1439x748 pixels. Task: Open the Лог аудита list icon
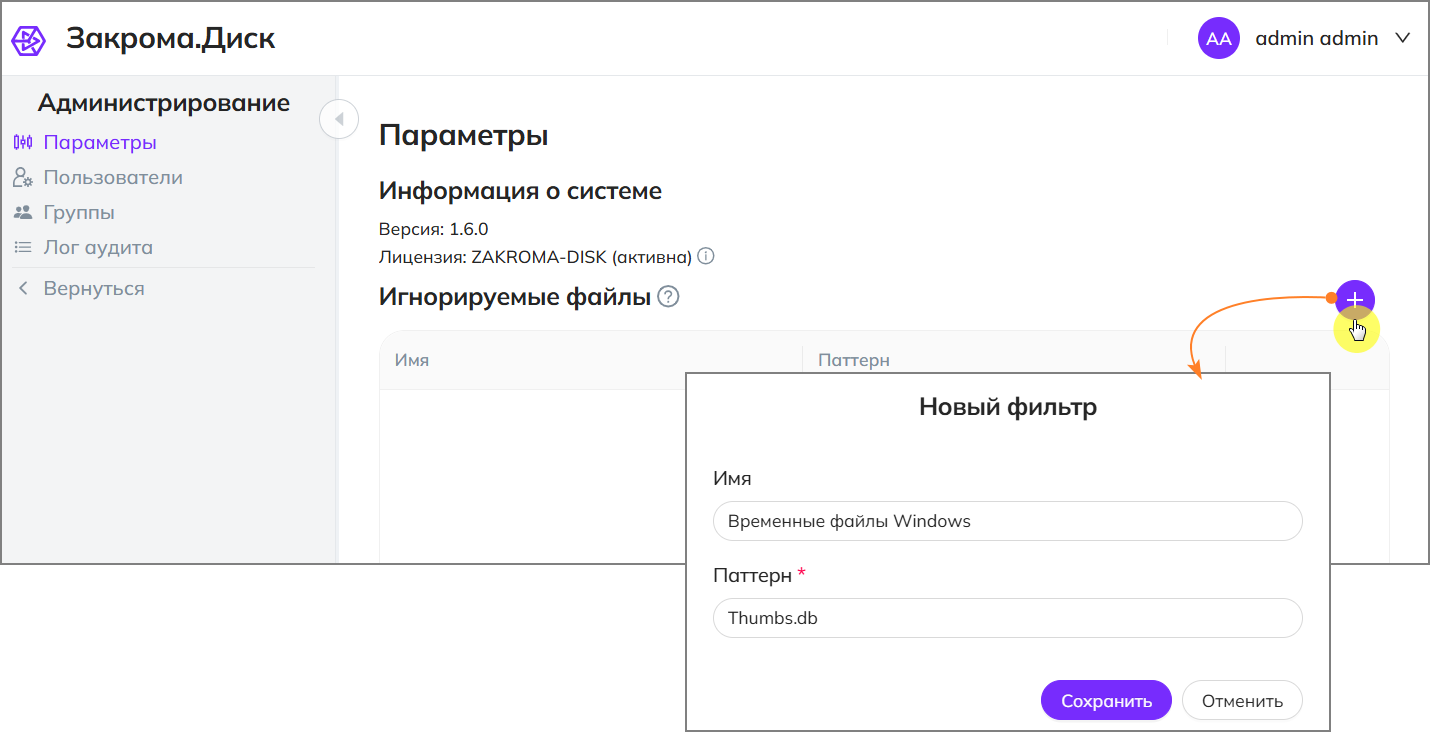(23, 248)
